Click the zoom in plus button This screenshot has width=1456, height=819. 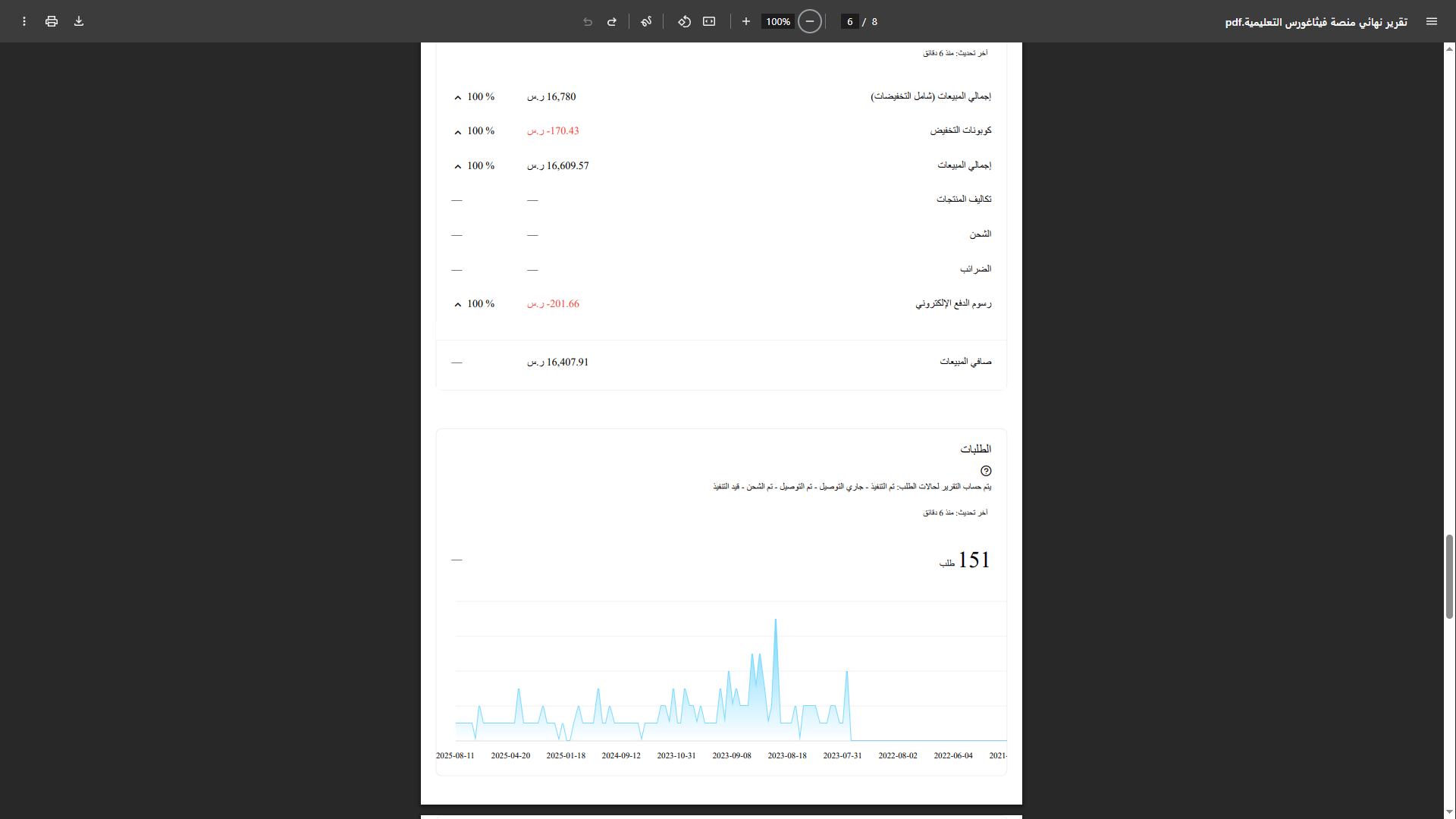[746, 21]
